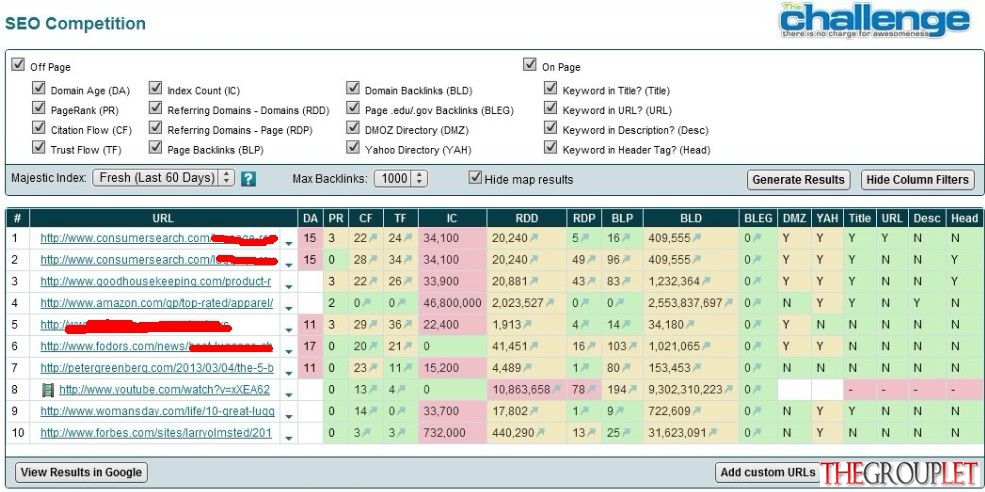Screen dimensions: 985x492
Task: Click IC cell showing 46,800,000
Action: (x=452, y=303)
